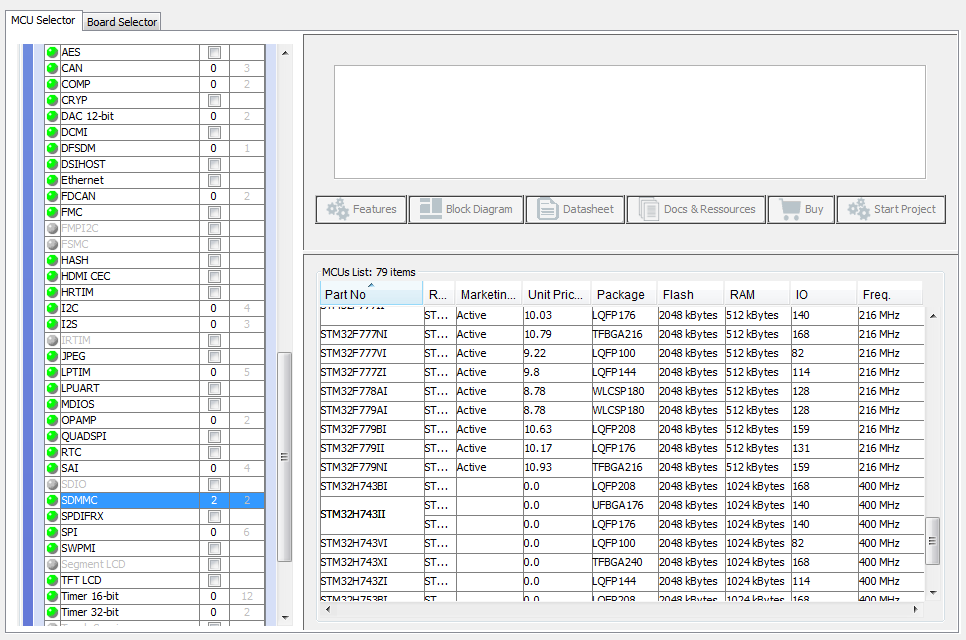Click the MCU list vertical scrollbar thumb
Viewport: 966px width, 640px height.
point(932,541)
